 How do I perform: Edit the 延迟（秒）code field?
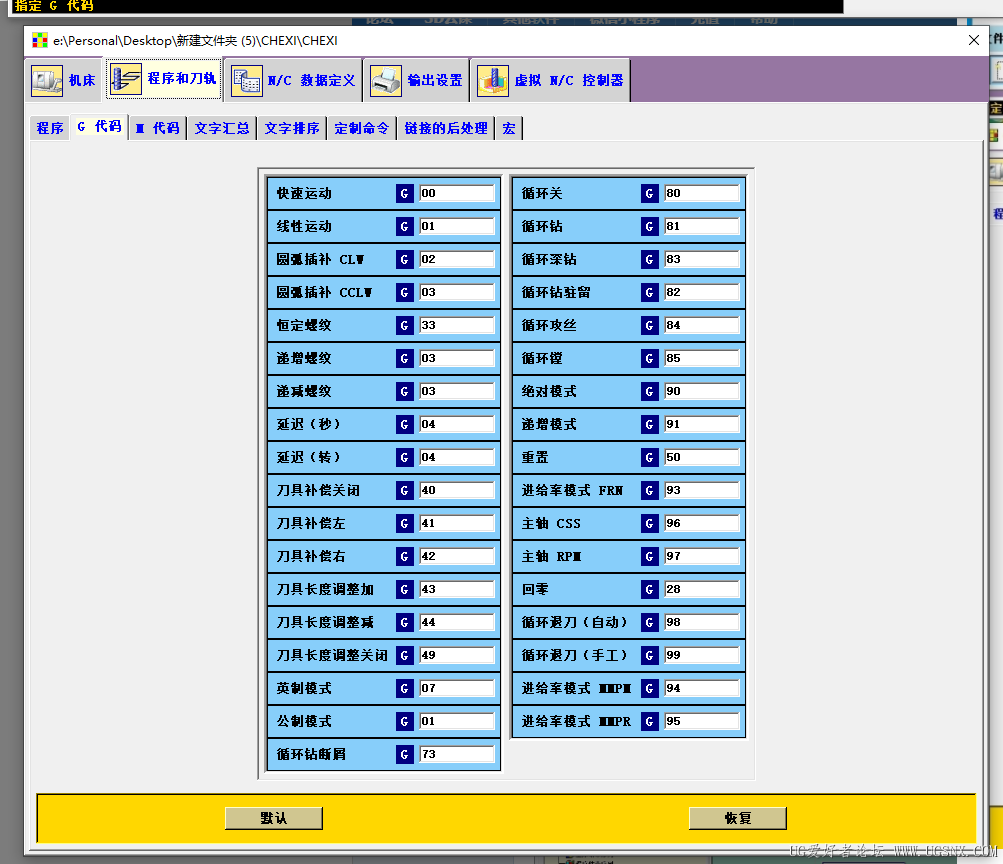457,424
